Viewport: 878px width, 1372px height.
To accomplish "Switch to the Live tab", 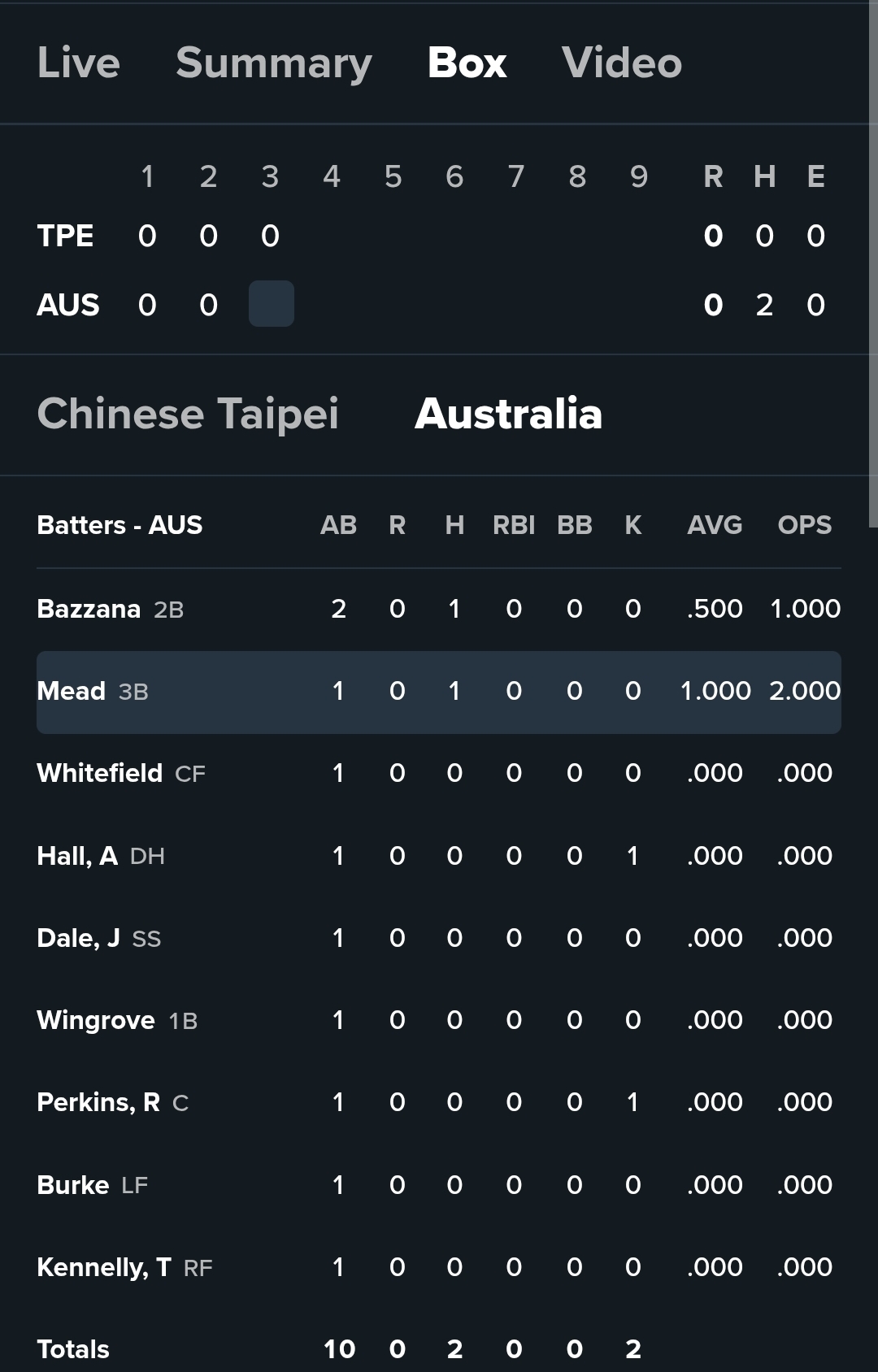I will tap(79, 63).
